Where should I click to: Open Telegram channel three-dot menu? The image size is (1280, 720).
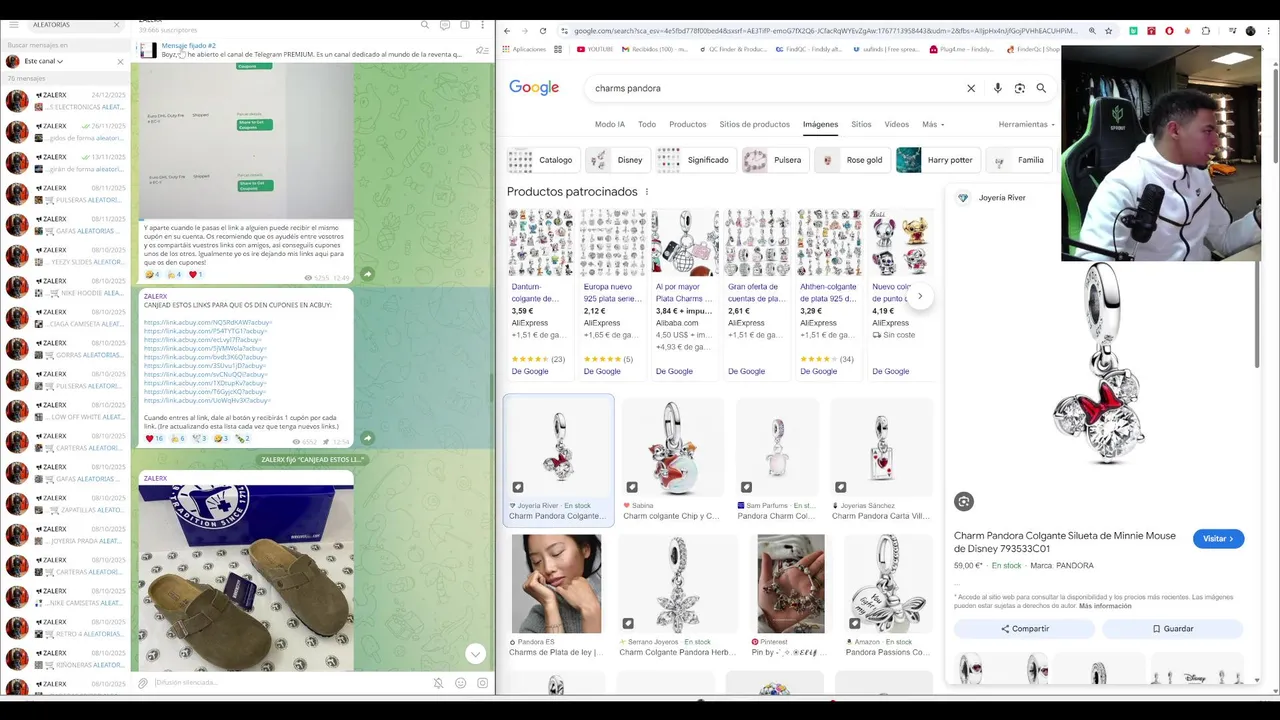(484, 24)
